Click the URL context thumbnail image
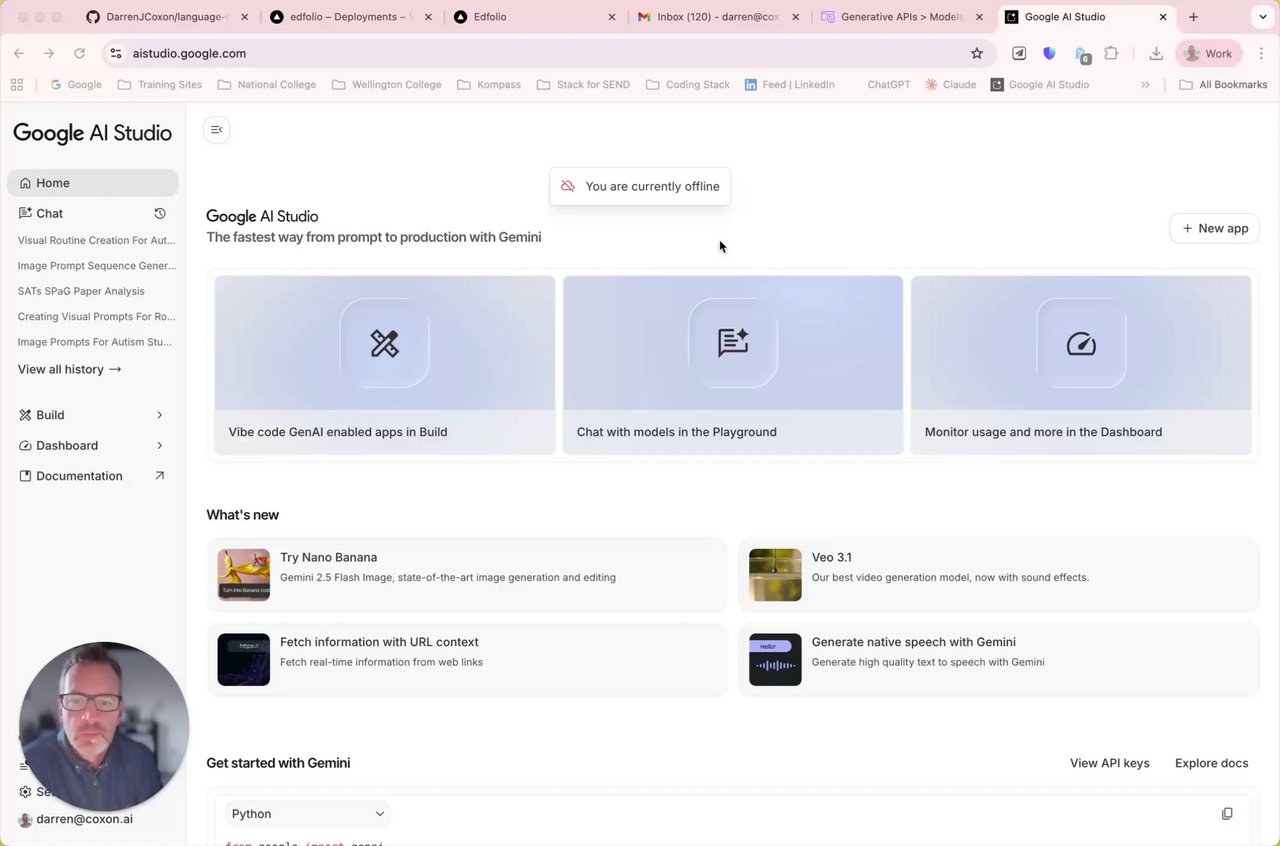1280x846 pixels. click(x=244, y=659)
